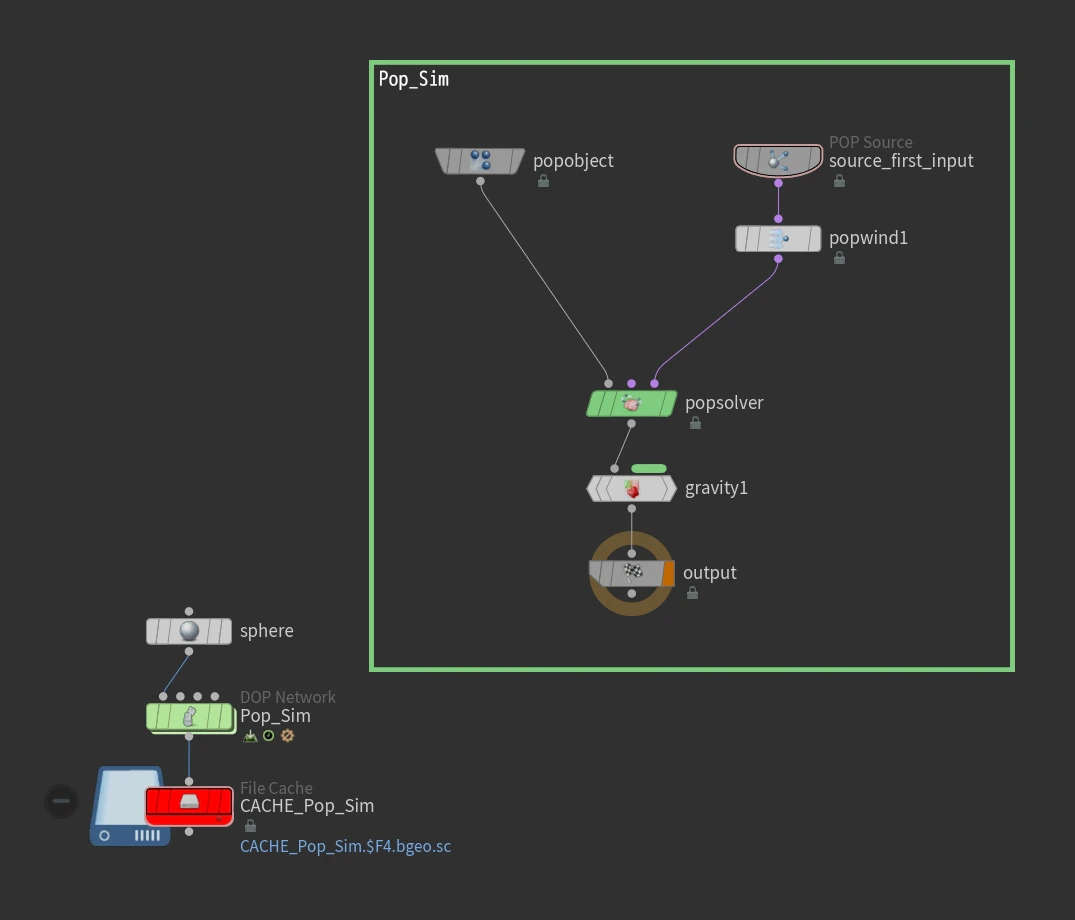The image size is (1075, 920).
Task: Click the sphere node label
Action: coord(267,631)
